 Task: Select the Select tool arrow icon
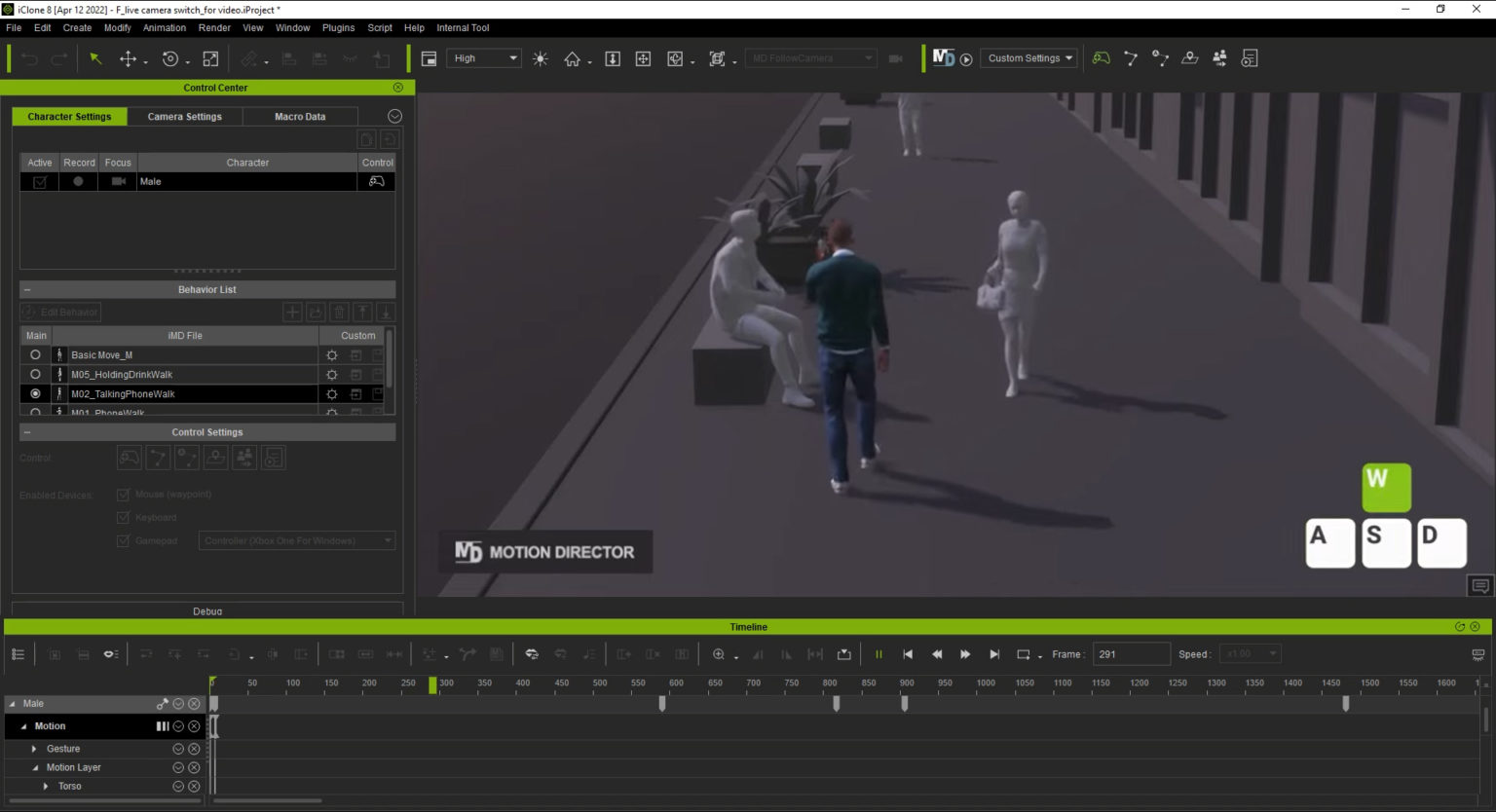95,58
